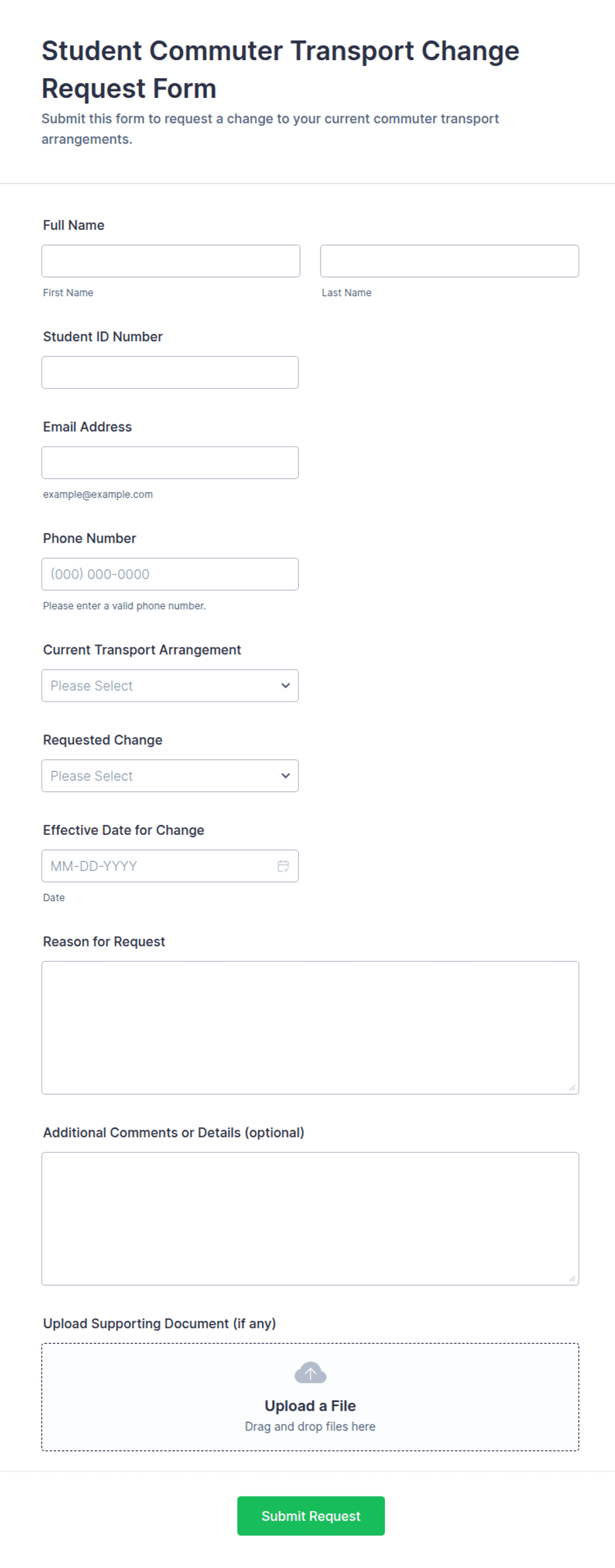Open the calendar icon in Effective Date field
The height and width of the screenshot is (1568, 615).
[283, 866]
